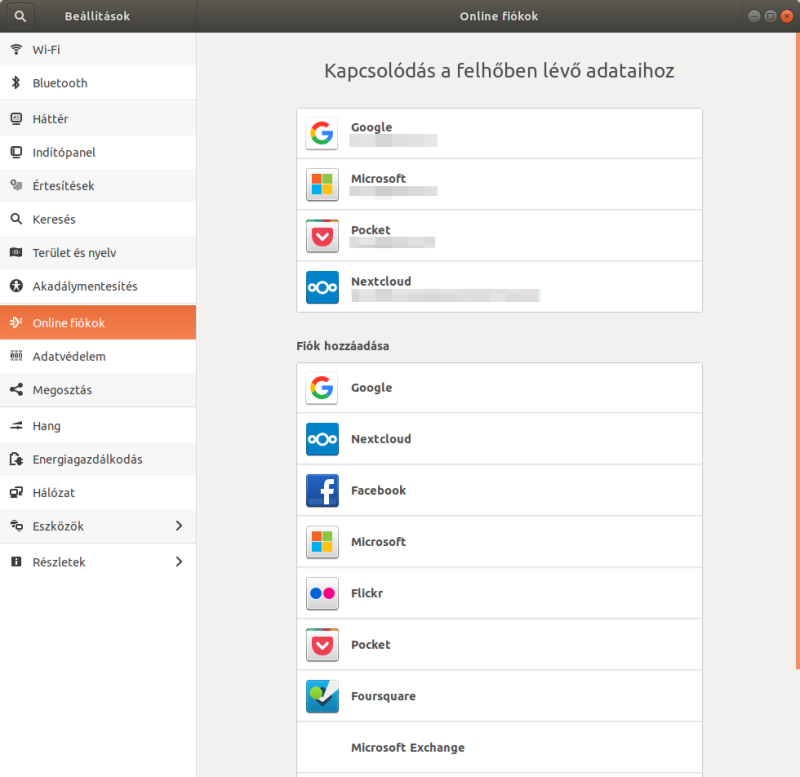Click the Online fiókok plug icon
Viewport: 800px width, 777px height.
pos(16,322)
